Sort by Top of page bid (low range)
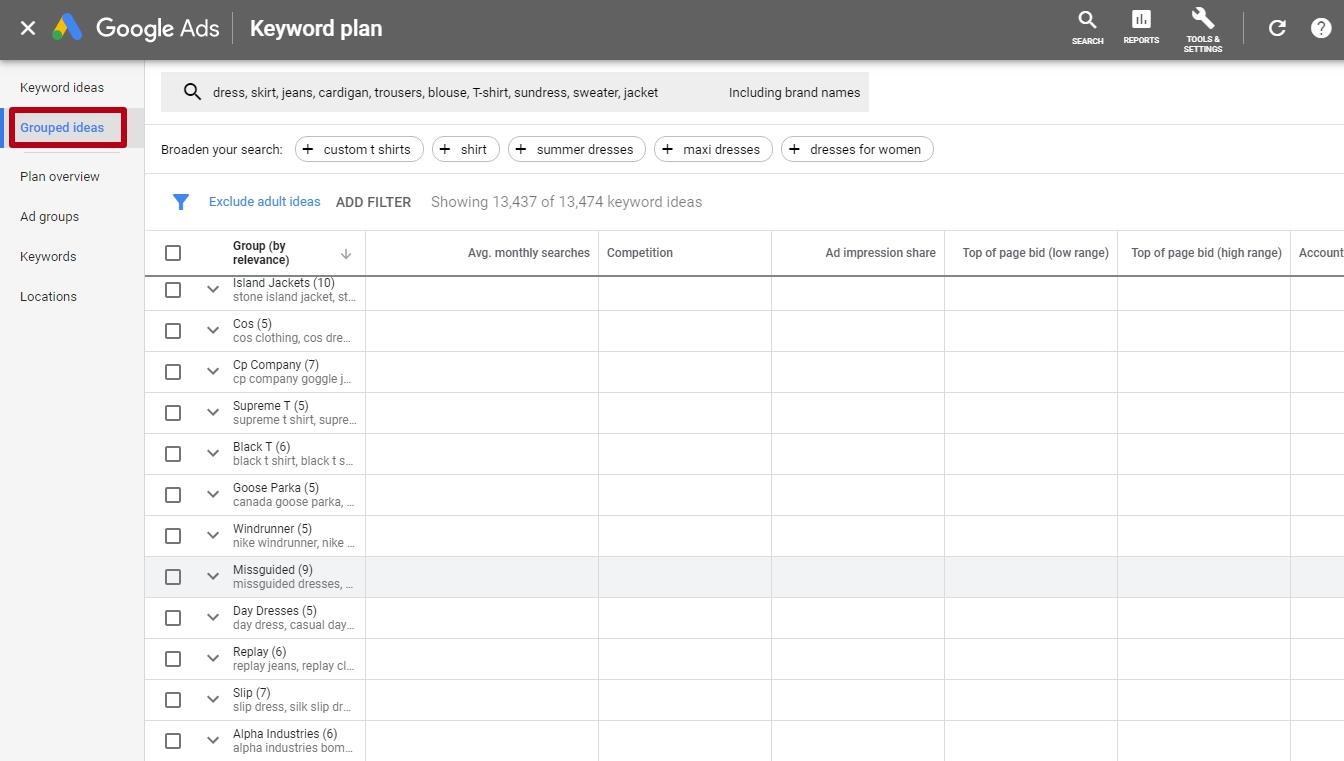This screenshot has height=761, width=1344. click(x=1035, y=253)
